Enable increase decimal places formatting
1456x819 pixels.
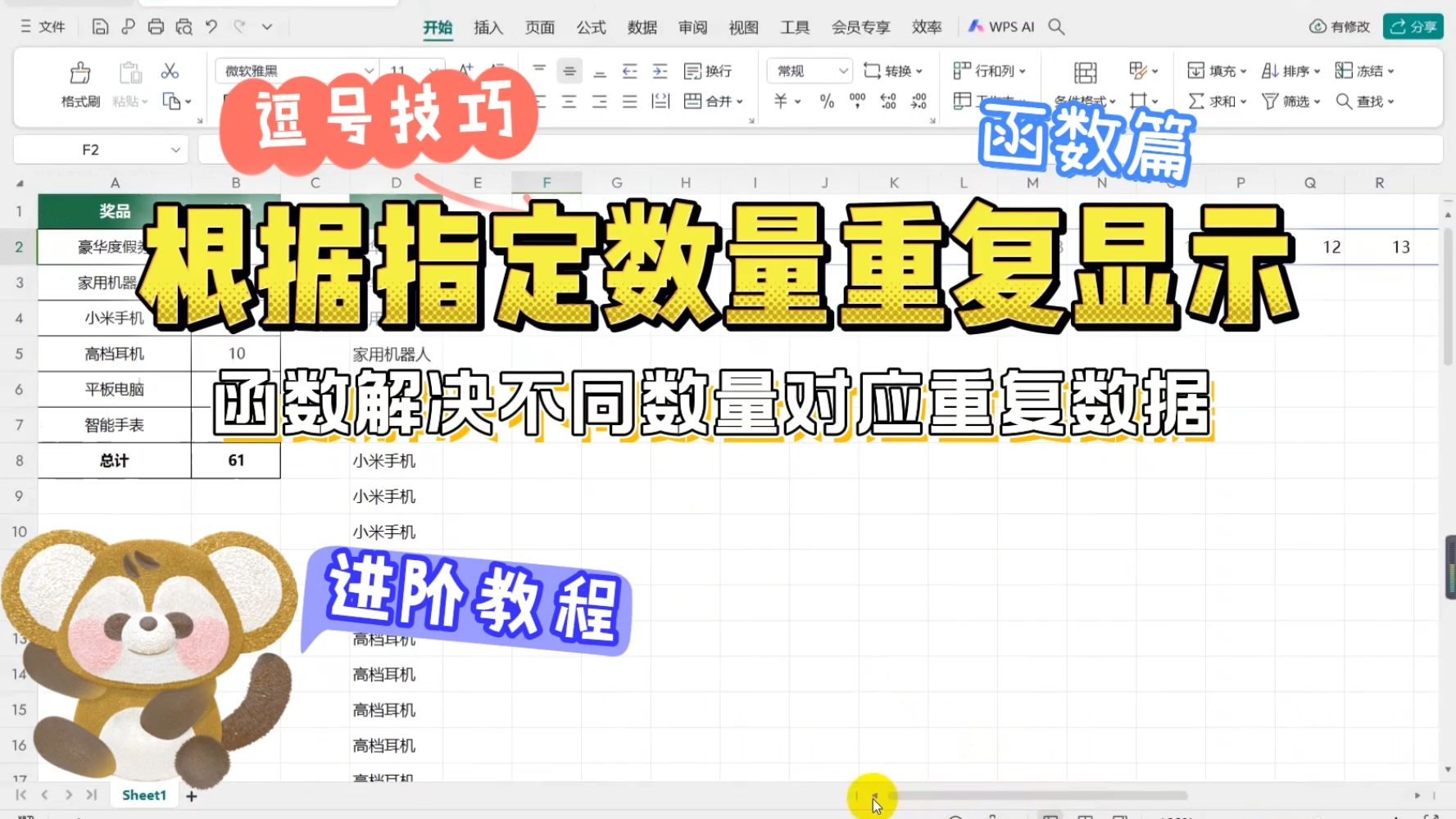887,102
